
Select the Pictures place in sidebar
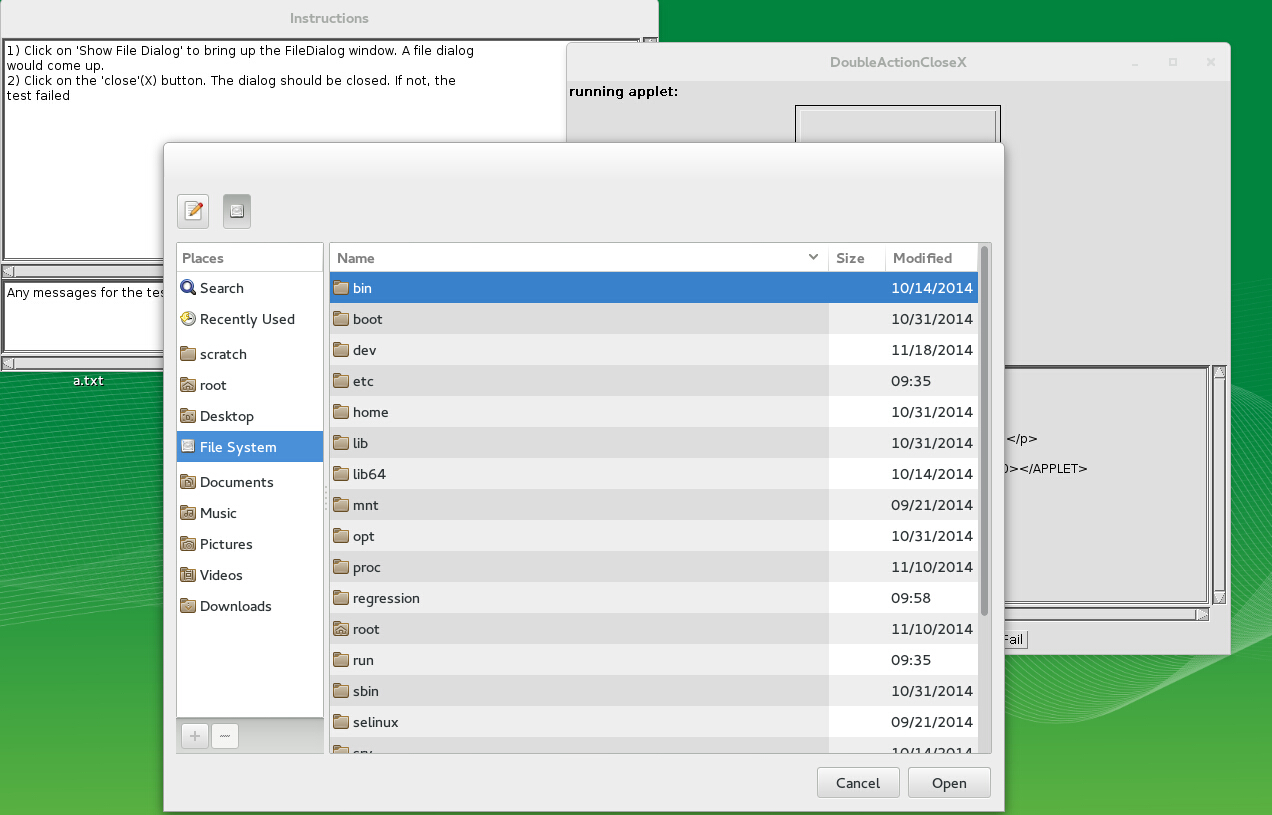click(x=226, y=544)
